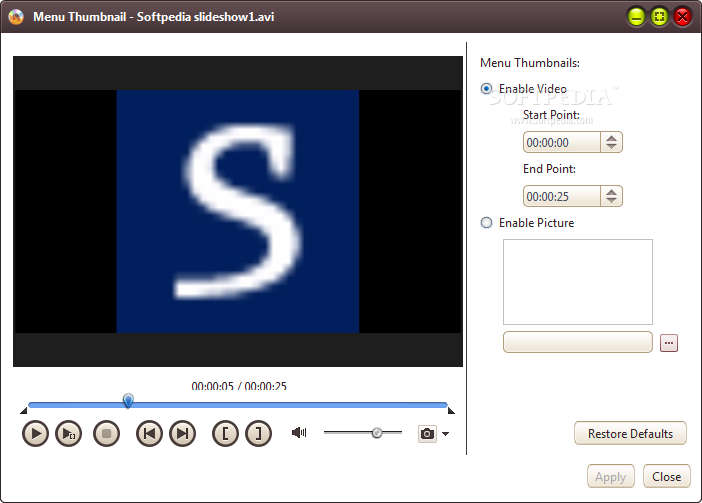Stop the video with the Stop button
This screenshot has height=503, width=702.
107,434
